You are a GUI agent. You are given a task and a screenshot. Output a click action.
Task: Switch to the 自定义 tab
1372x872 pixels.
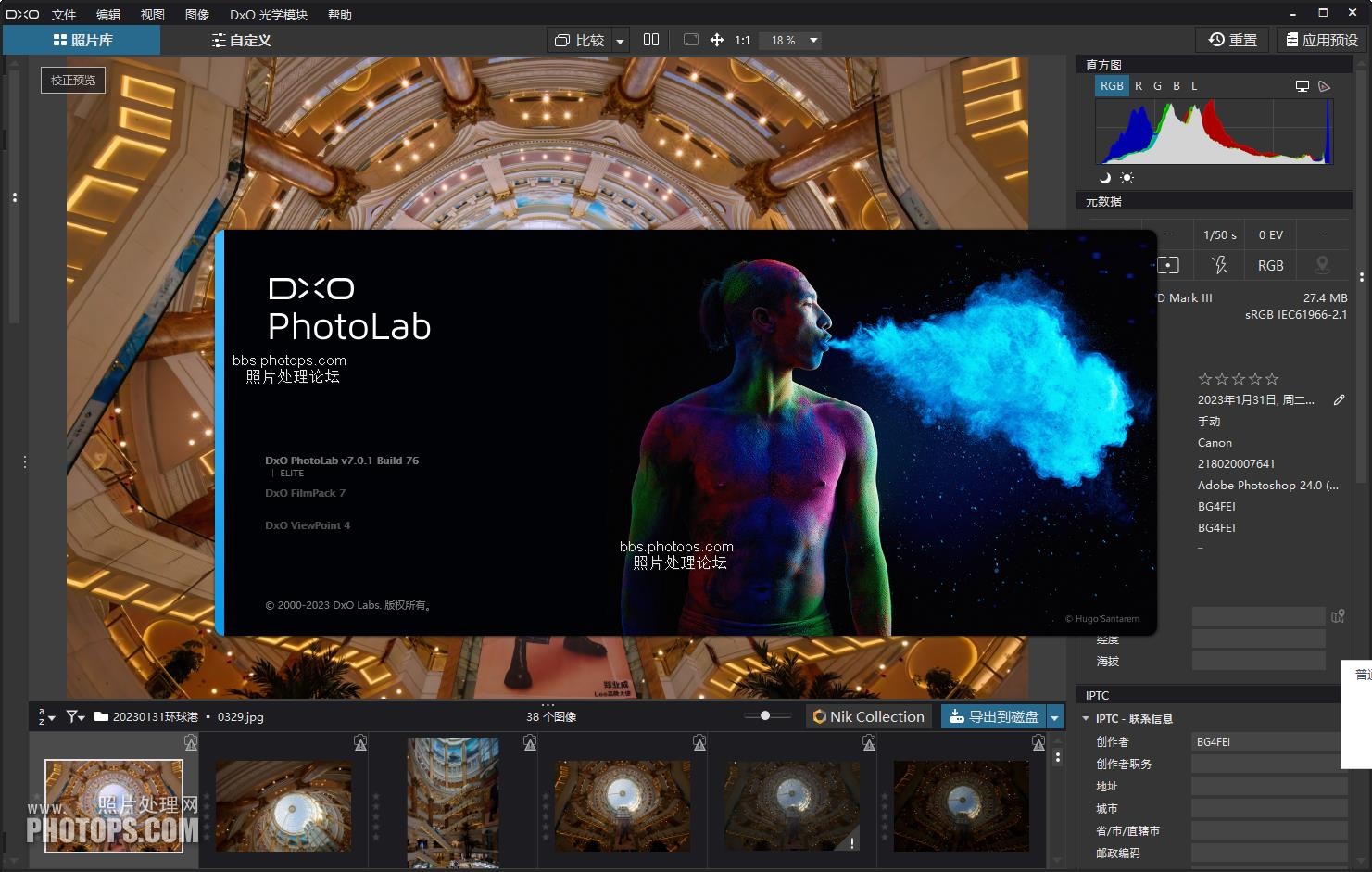(241, 40)
